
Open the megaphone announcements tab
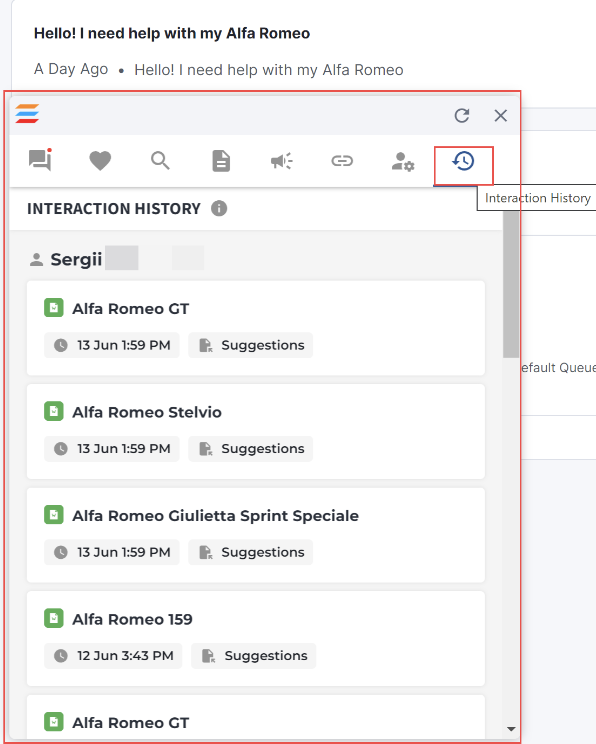[x=282, y=161]
